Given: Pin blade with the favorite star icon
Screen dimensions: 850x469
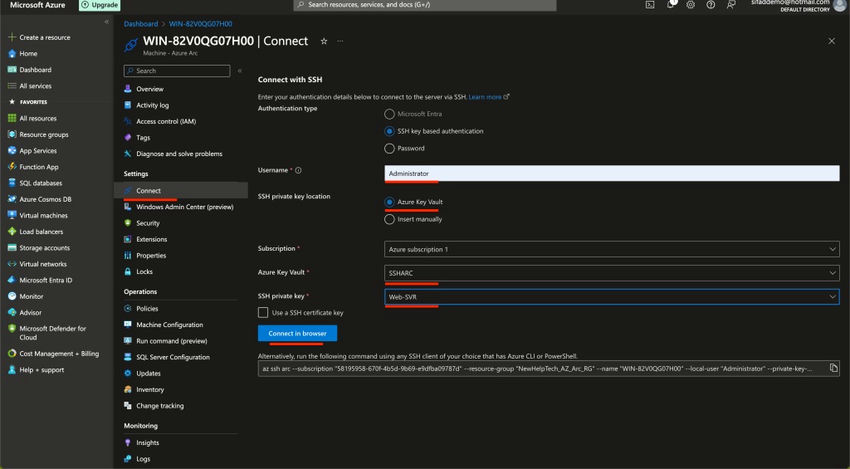Looking at the screenshot, I should [324, 41].
